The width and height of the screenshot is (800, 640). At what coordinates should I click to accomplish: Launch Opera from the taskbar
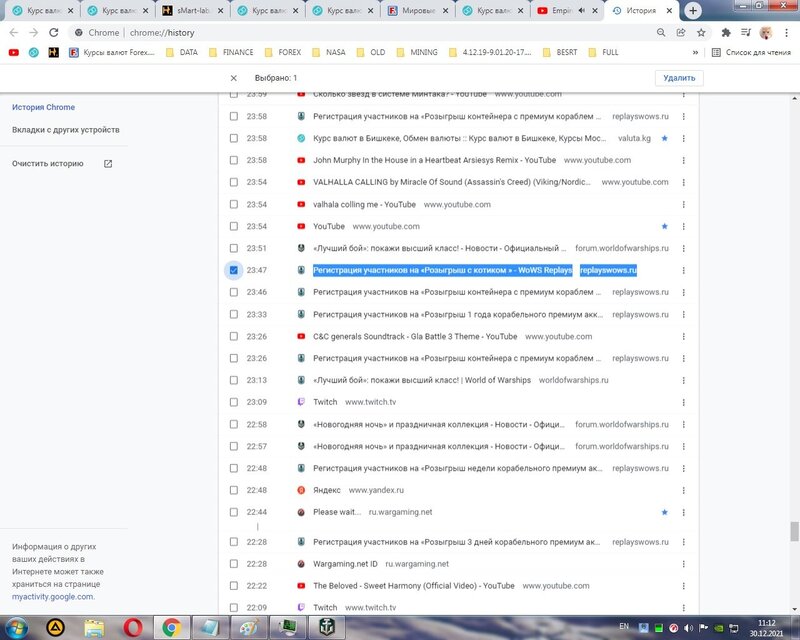pyautogui.click(x=132, y=626)
